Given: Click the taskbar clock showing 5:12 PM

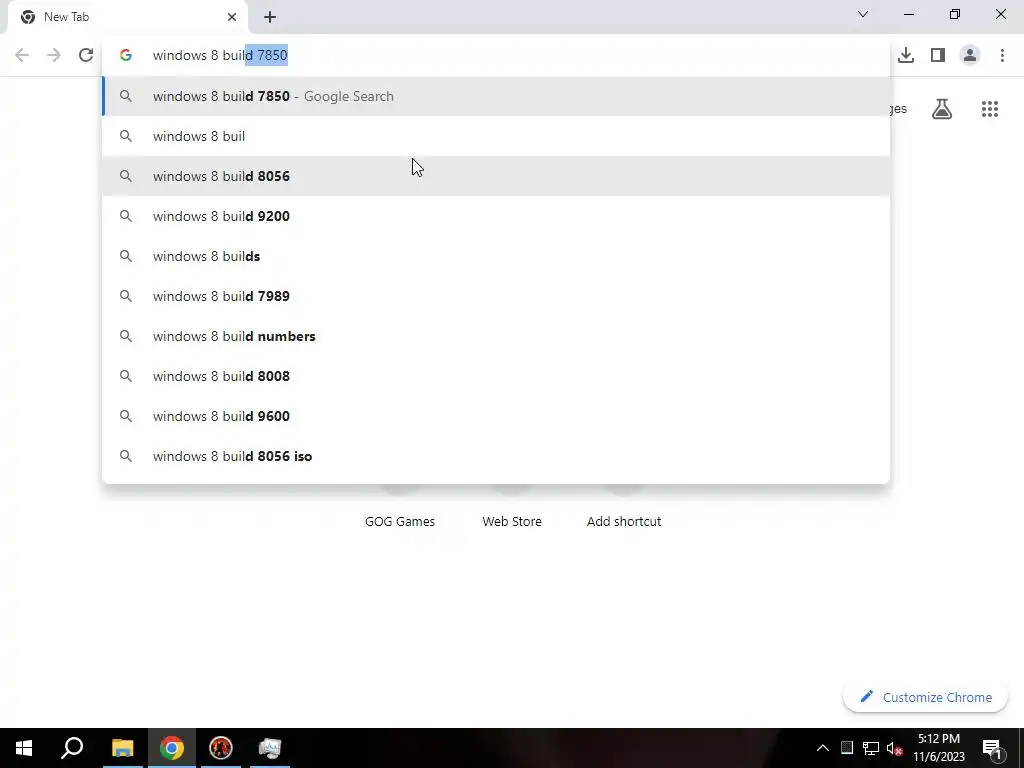Looking at the screenshot, I should coord(938,748).
